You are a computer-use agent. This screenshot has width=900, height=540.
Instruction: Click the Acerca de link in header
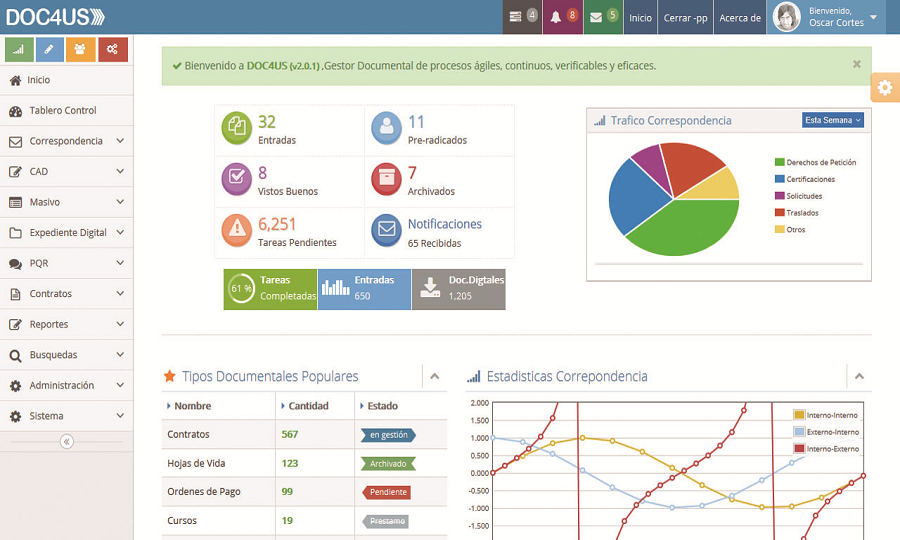(x=740, y=17)
